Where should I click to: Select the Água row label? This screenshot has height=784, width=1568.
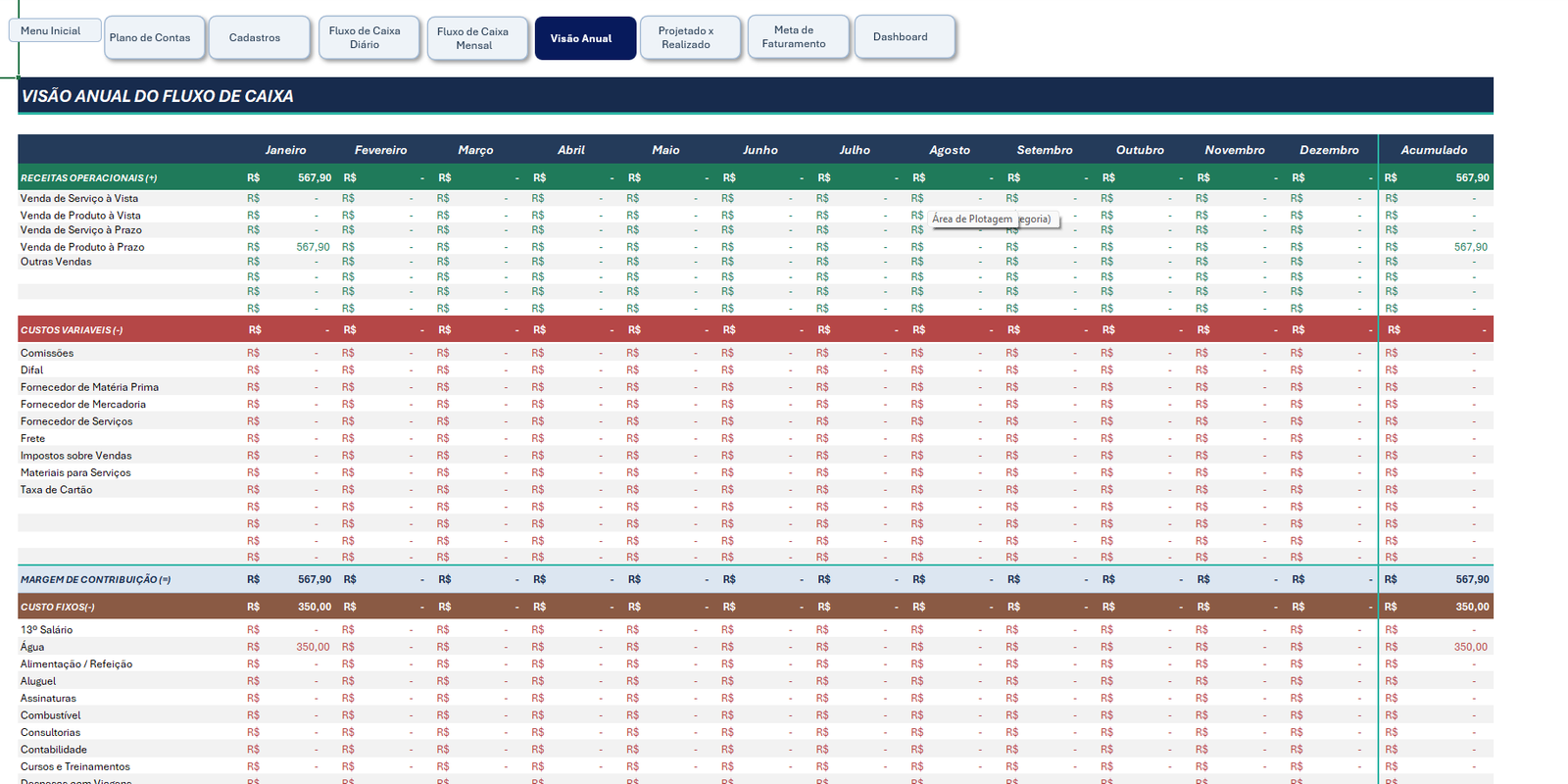[32, 647]
